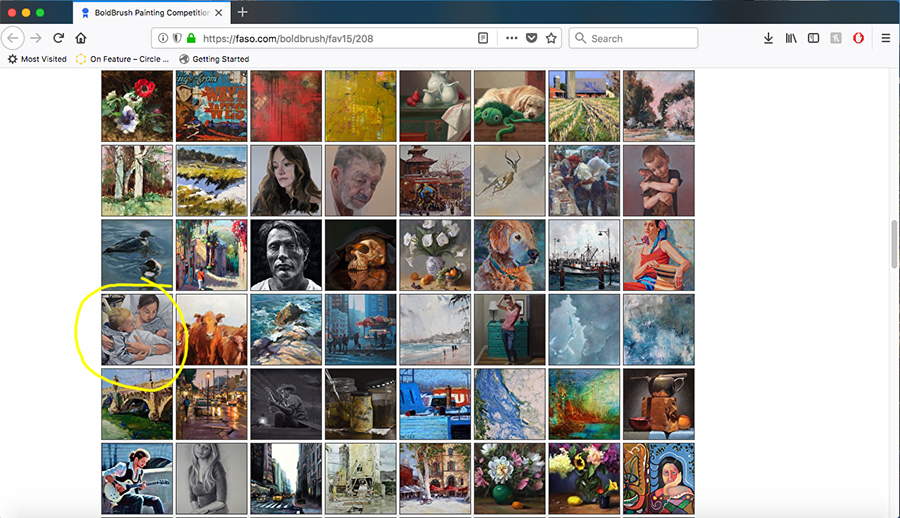
Task: Go back to the previous page
Action: click(x=13, y=38)
